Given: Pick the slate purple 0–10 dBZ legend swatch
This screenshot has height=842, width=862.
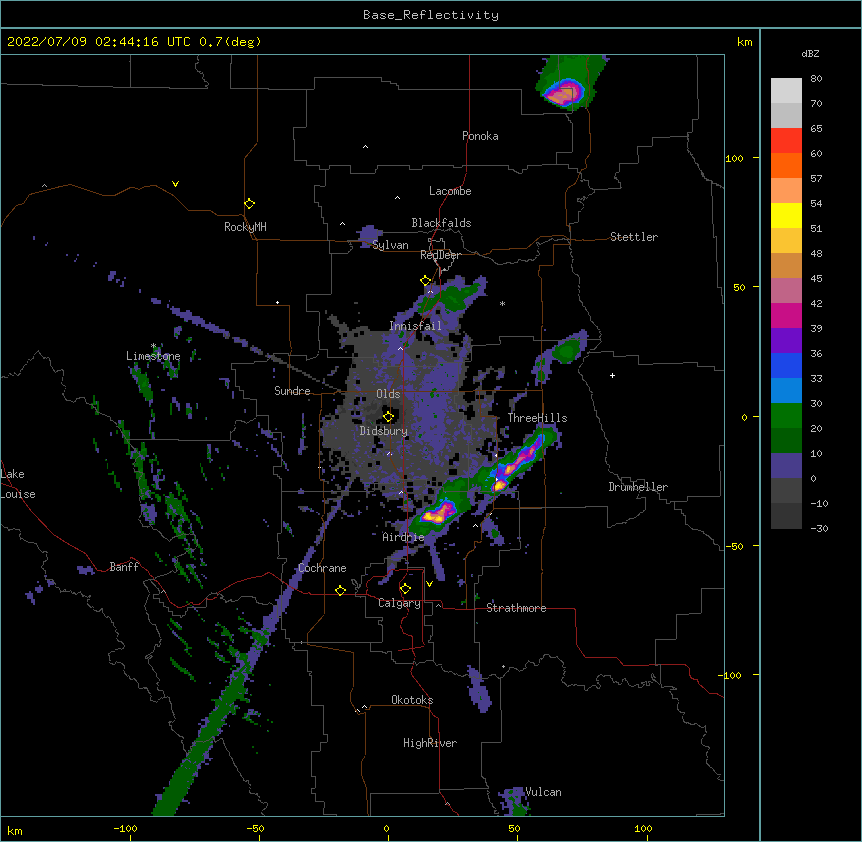Looking at the screenshot, I should pyautogui.click(x=786, y=466).
